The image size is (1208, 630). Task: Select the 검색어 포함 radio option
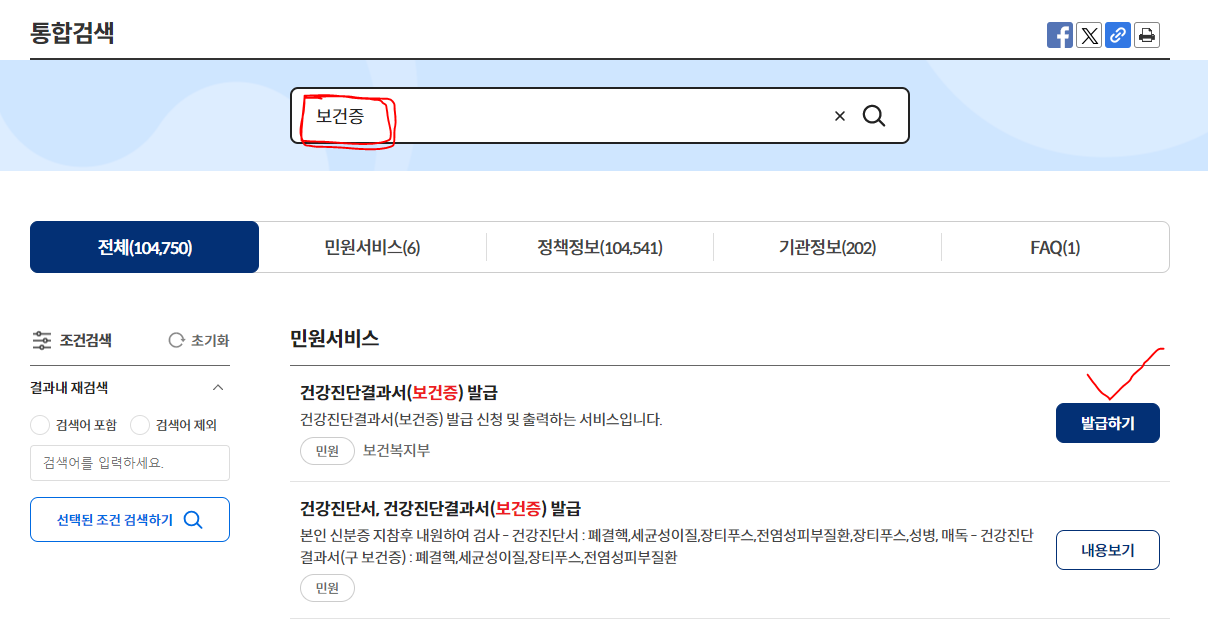40,425
